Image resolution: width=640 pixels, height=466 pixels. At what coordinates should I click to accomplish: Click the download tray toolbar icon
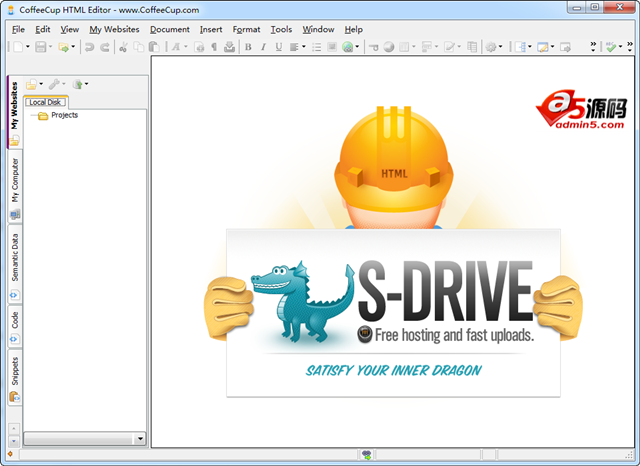coord(229,47)
